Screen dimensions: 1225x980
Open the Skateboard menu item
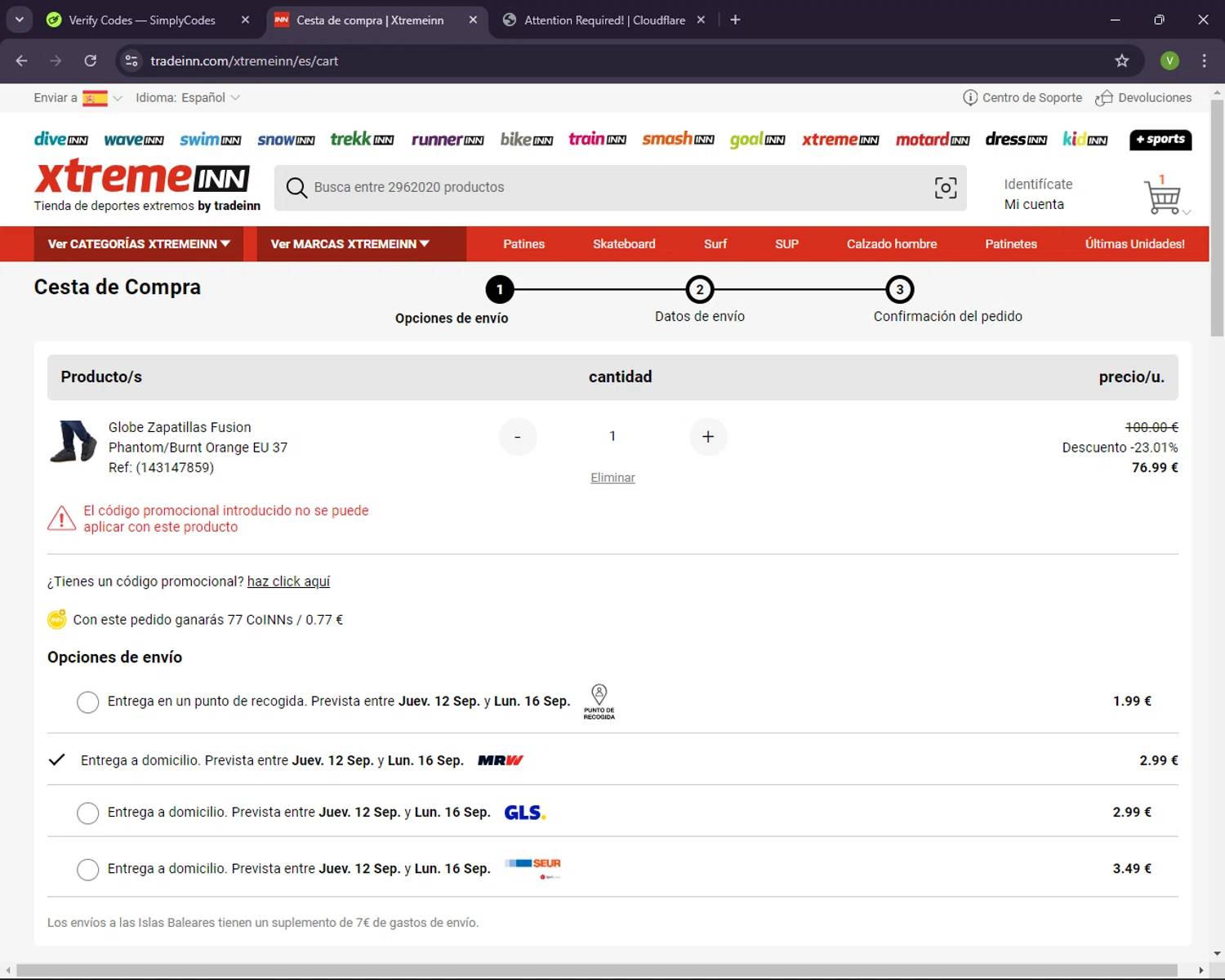tap(624, 244)
